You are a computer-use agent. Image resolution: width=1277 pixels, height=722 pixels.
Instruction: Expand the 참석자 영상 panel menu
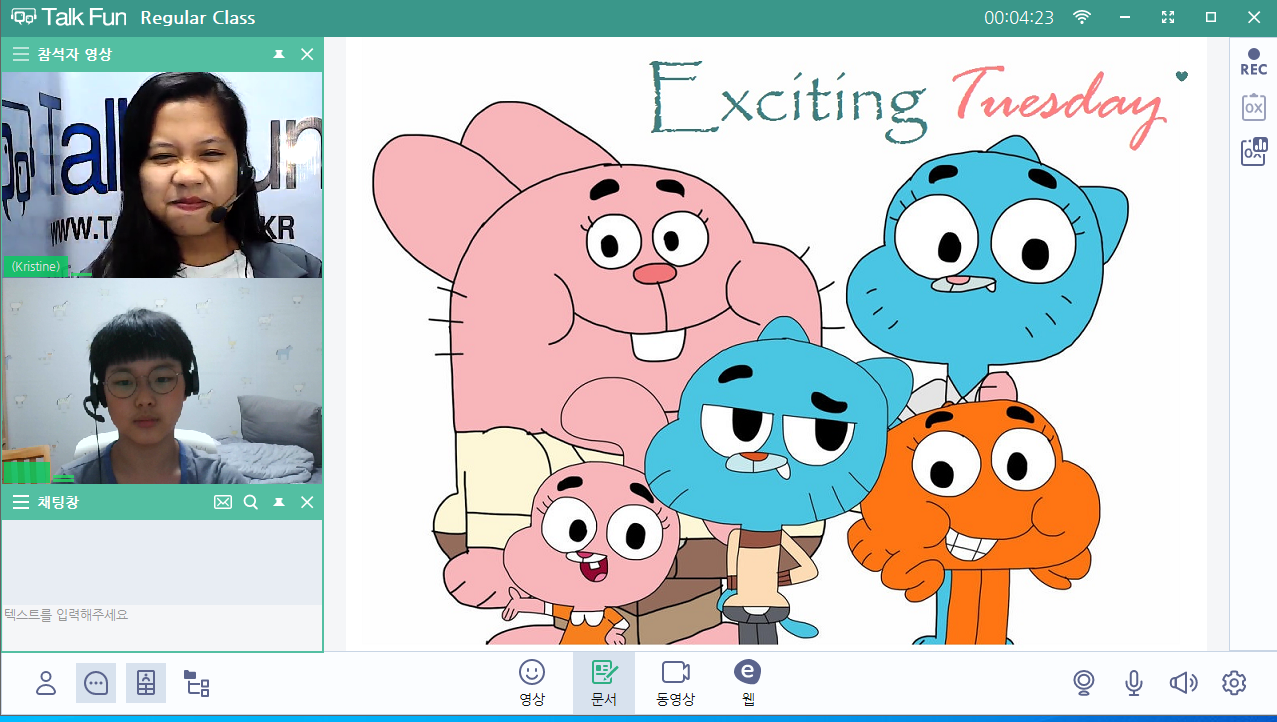tap(20, 55)
